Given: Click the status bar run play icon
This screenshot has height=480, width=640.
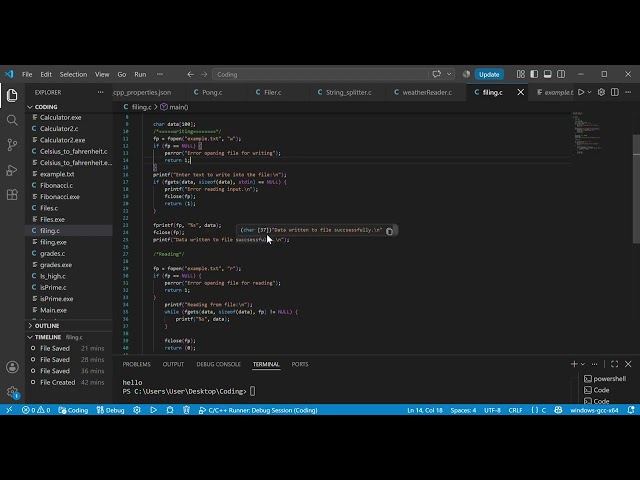Looking at the screenshot, I should [x=153, y=410].
